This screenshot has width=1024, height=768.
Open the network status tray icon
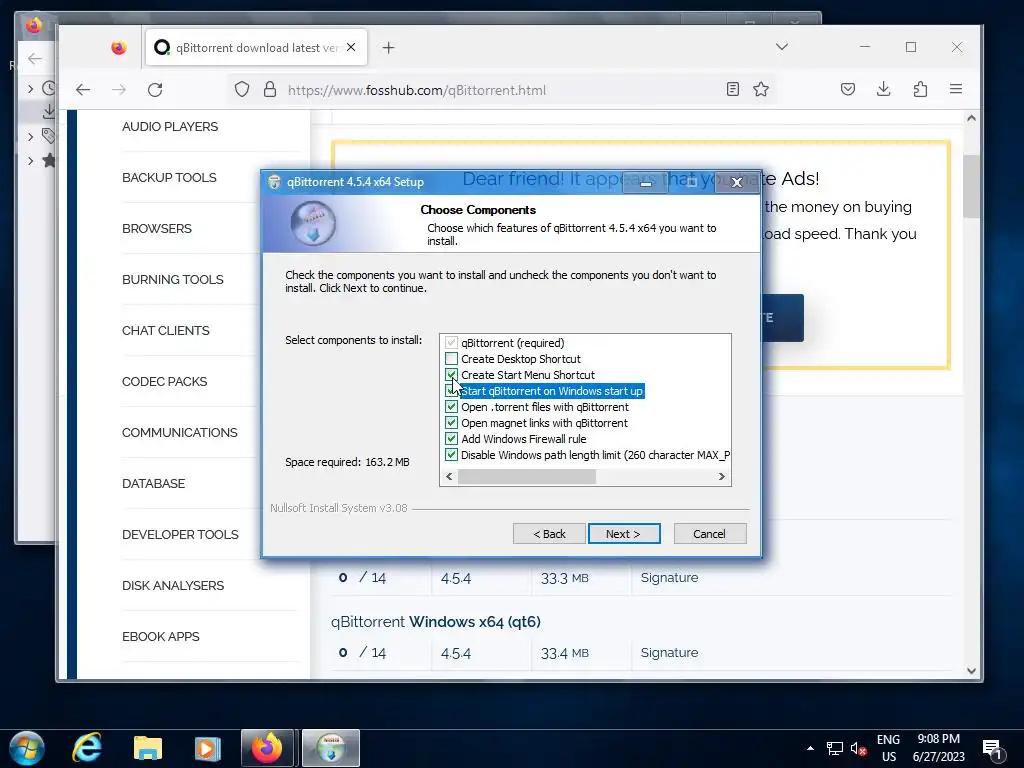pos(835,748)
